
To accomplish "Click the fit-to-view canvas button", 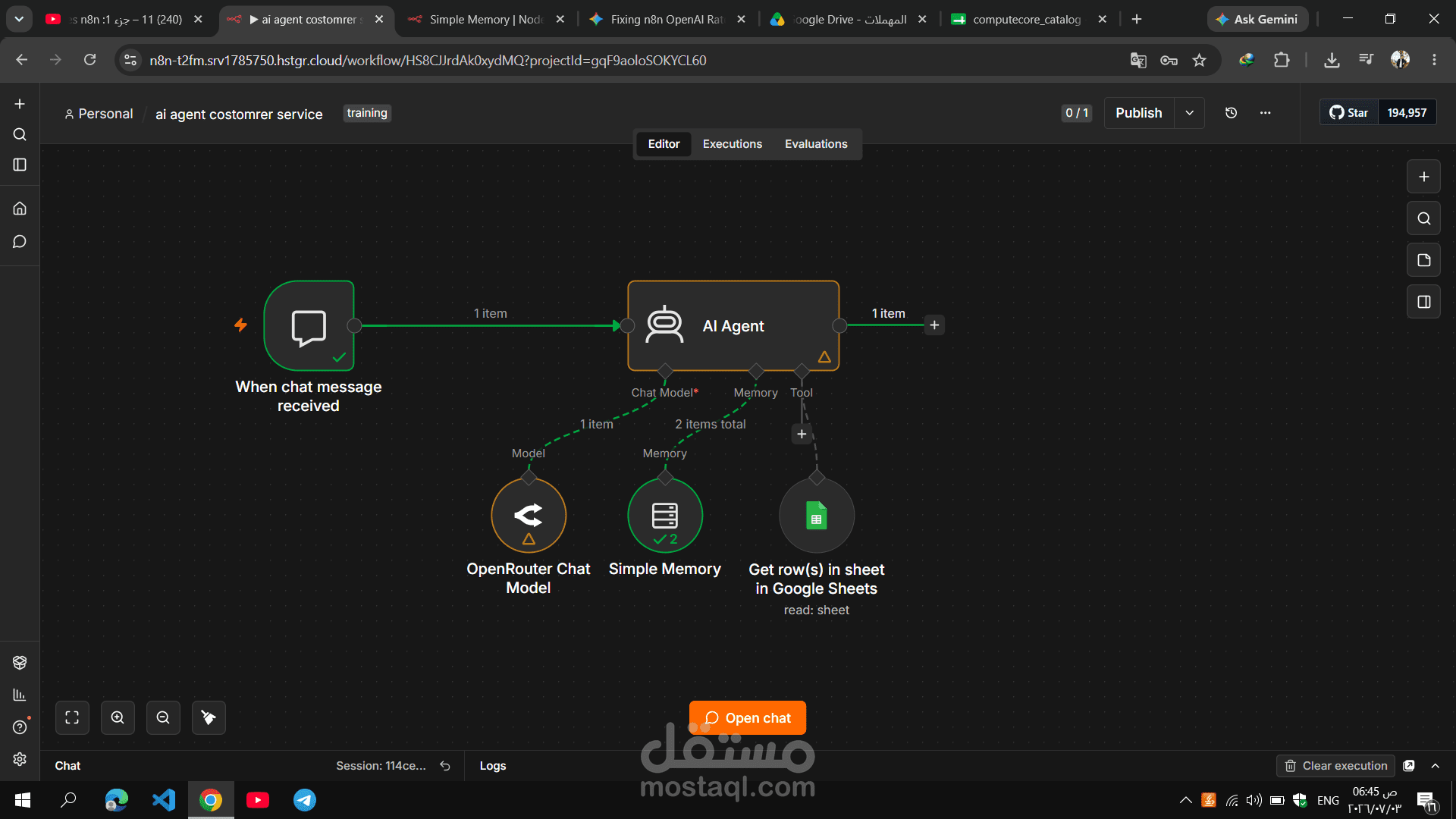I will click(x=72, y=717).
